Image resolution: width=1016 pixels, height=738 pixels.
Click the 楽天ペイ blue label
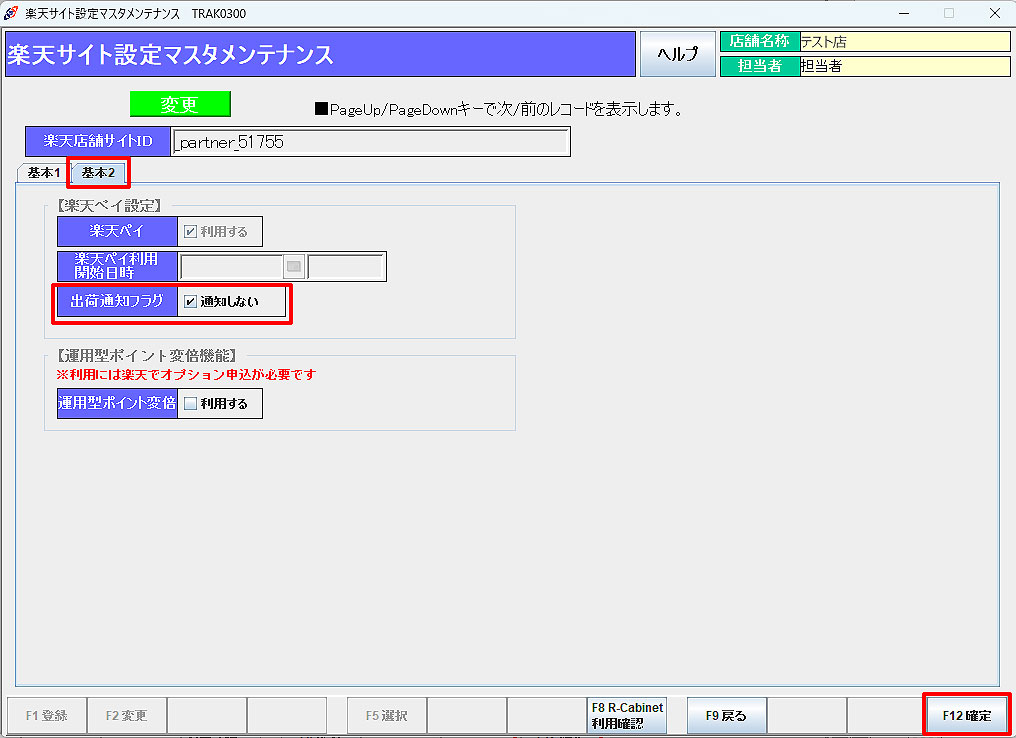117,231
